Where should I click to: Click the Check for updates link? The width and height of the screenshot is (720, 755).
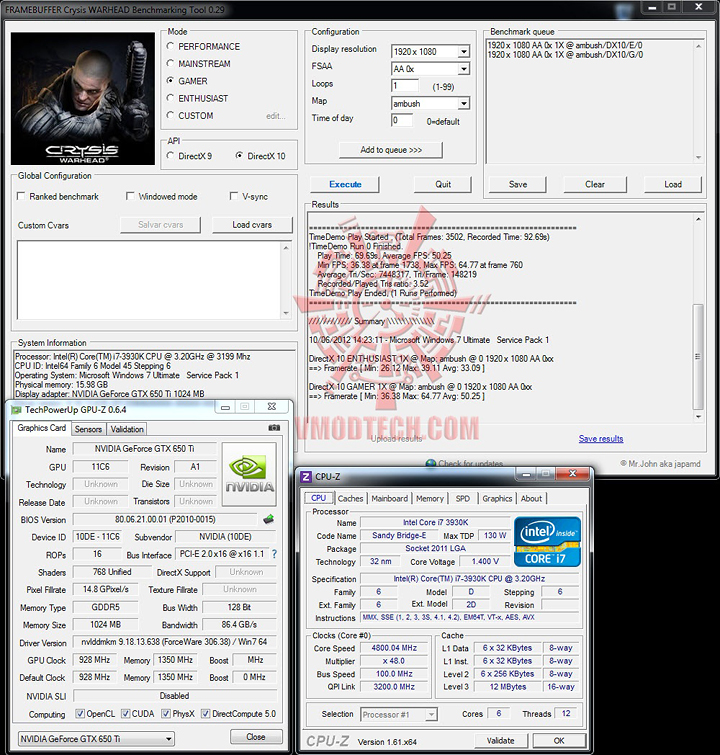click(471, 463)
